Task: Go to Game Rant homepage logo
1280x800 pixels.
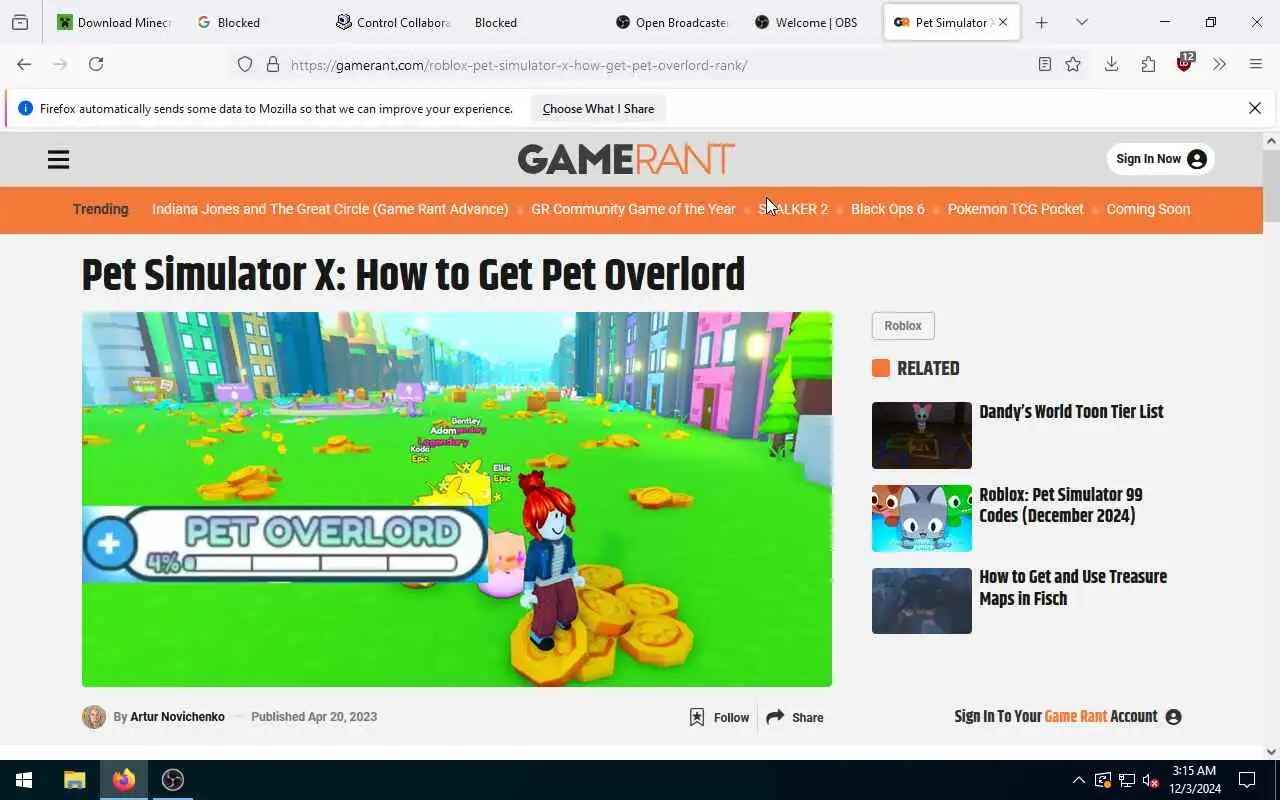Action: pyautogui.click(x=626, y=159)
